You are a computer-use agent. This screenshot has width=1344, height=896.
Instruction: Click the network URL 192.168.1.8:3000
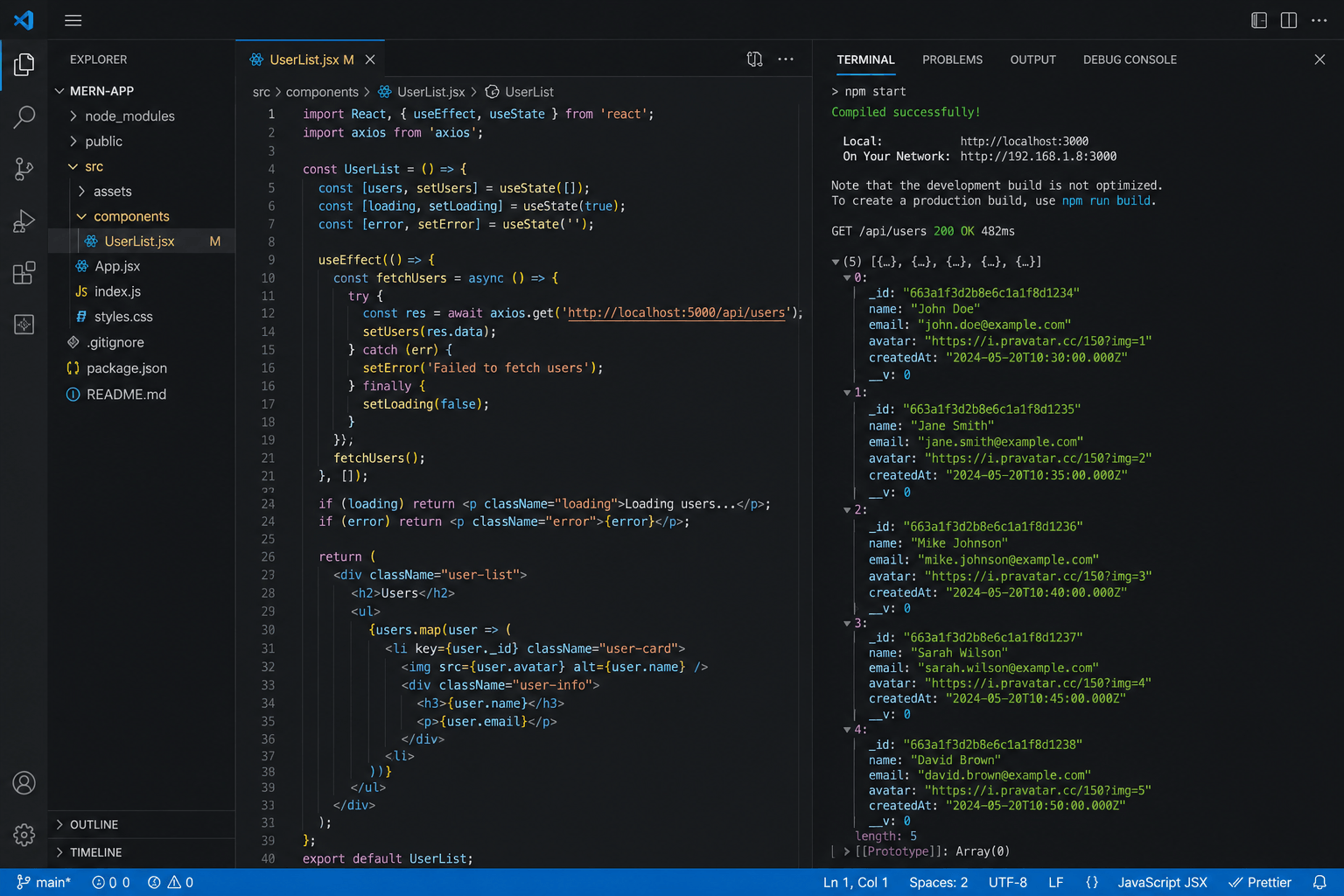pyautogui.click(x=1039, y=157)
